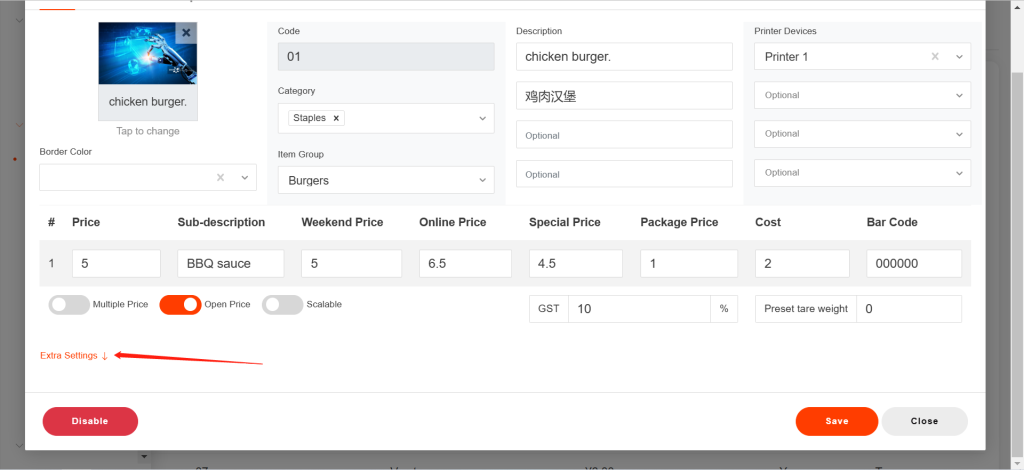Turn off the Open Price switch
This screenshot has height=470, width=1024.
click(180, 305)
